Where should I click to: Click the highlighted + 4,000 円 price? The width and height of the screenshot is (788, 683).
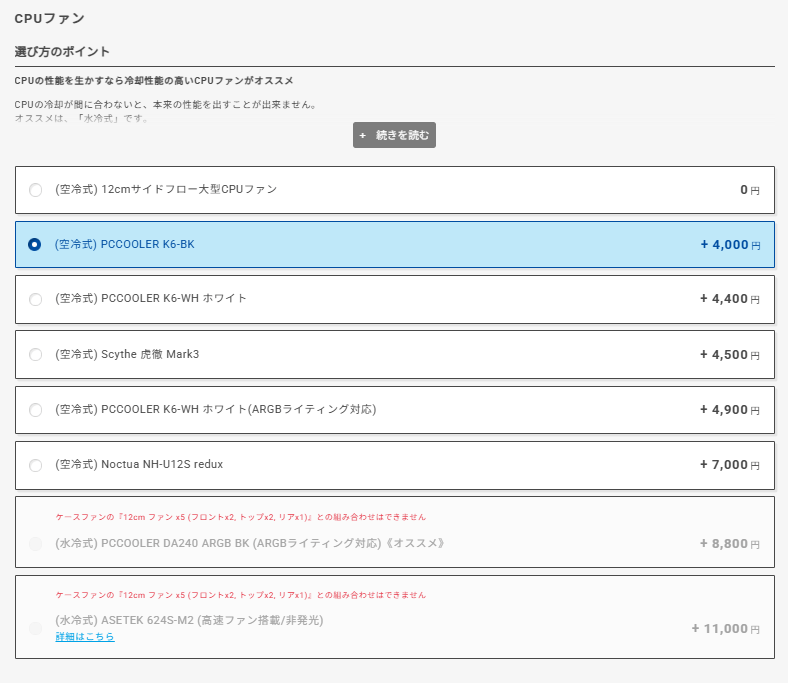tap(730, 245)
